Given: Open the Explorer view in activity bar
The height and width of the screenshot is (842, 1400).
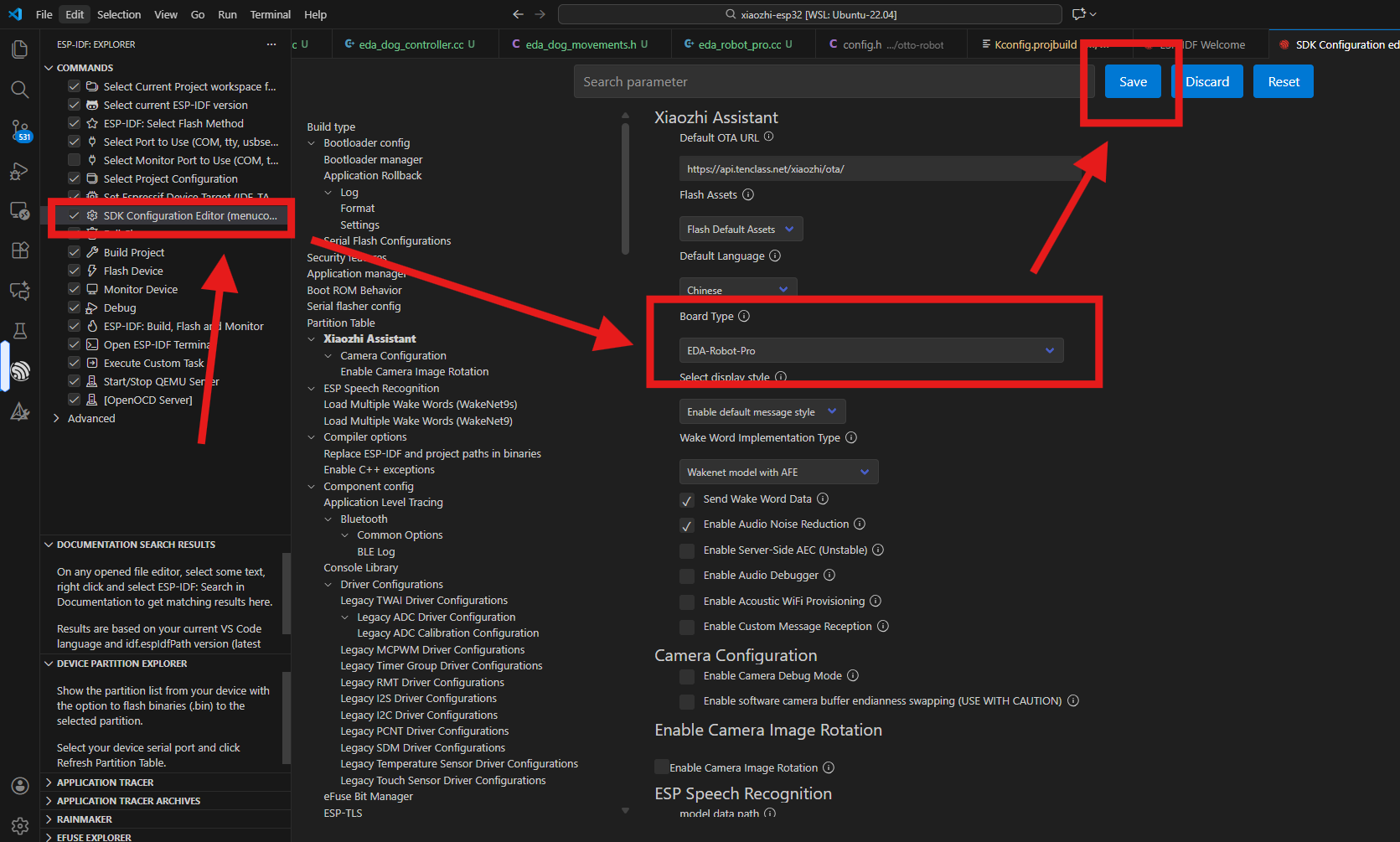Looking at the screenshot, I should [20, 49].
